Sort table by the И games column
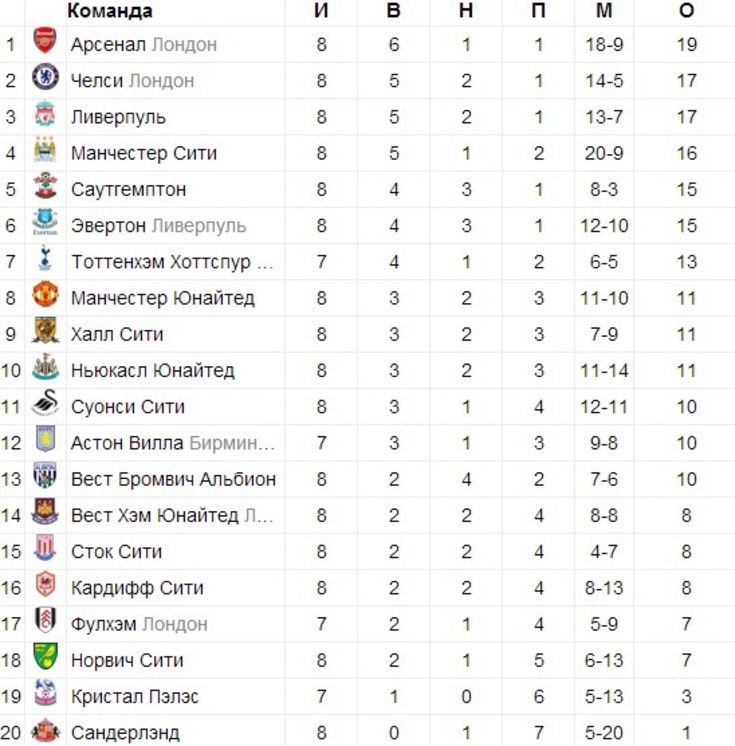Viewport: 735px width, 746px height. point(321,10)
